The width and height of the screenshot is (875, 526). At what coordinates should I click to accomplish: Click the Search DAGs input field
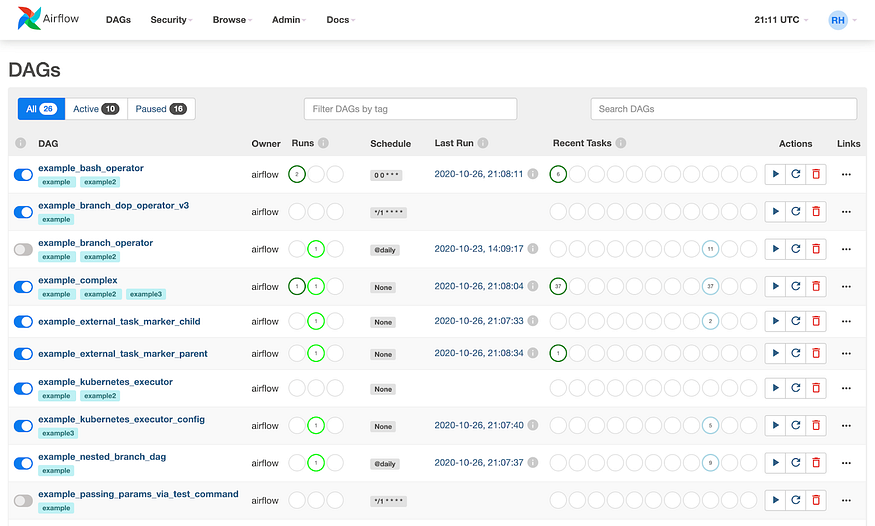(724, 109)
